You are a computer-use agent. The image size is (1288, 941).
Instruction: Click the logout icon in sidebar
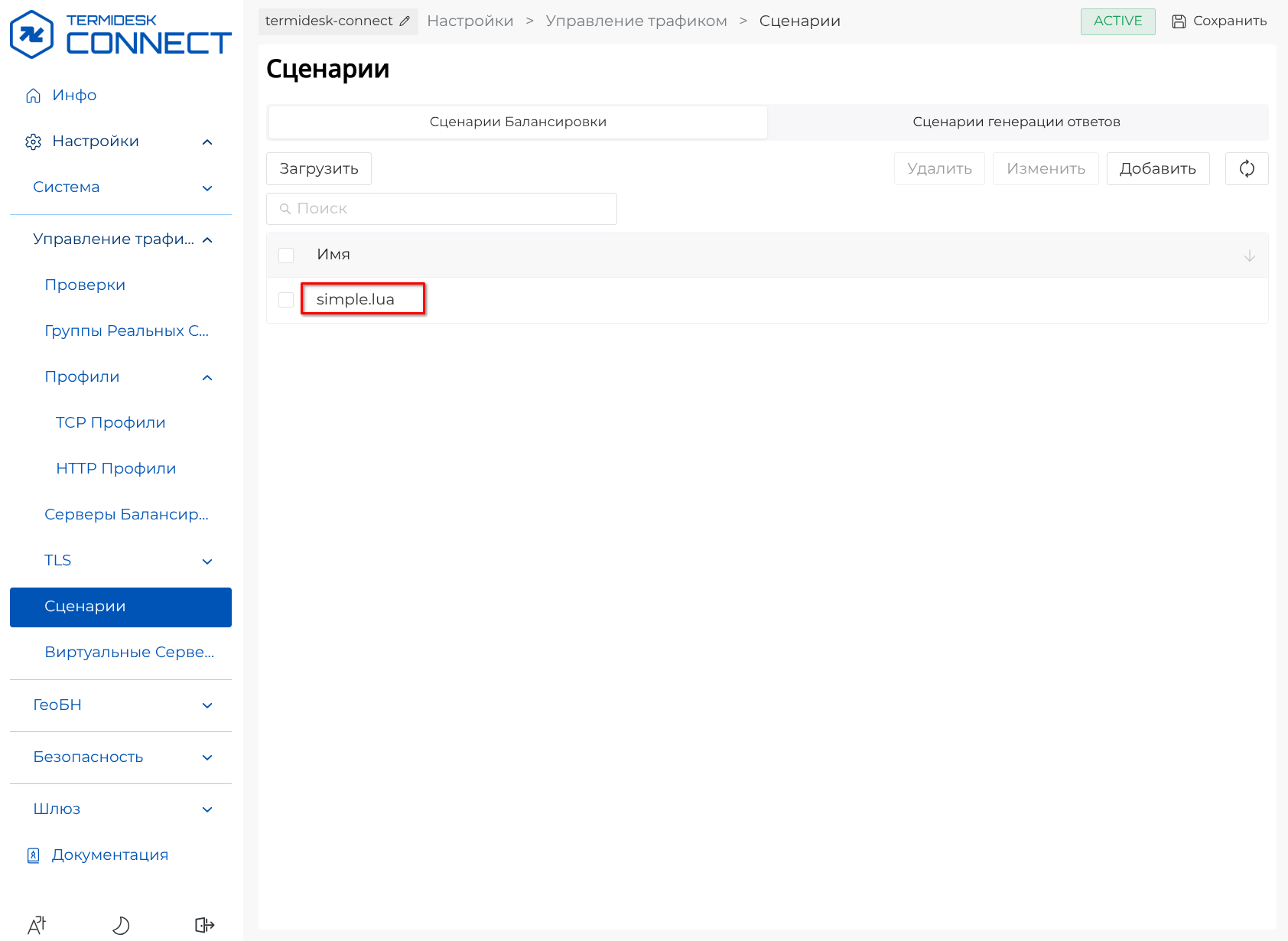[x=204, y=926]
